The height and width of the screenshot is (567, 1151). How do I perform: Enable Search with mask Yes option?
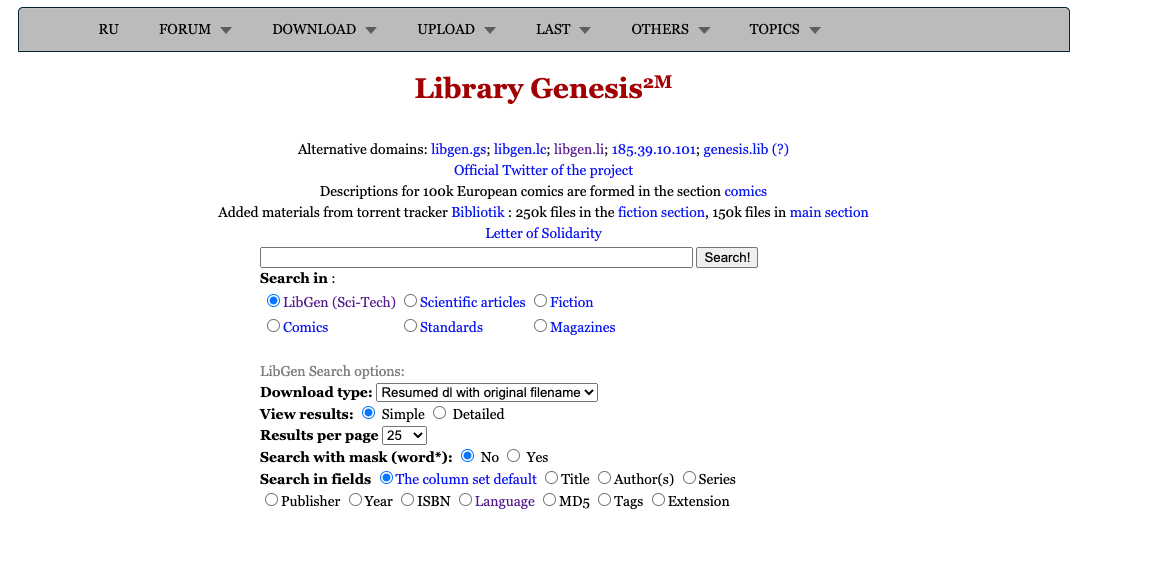coord(514,456)
